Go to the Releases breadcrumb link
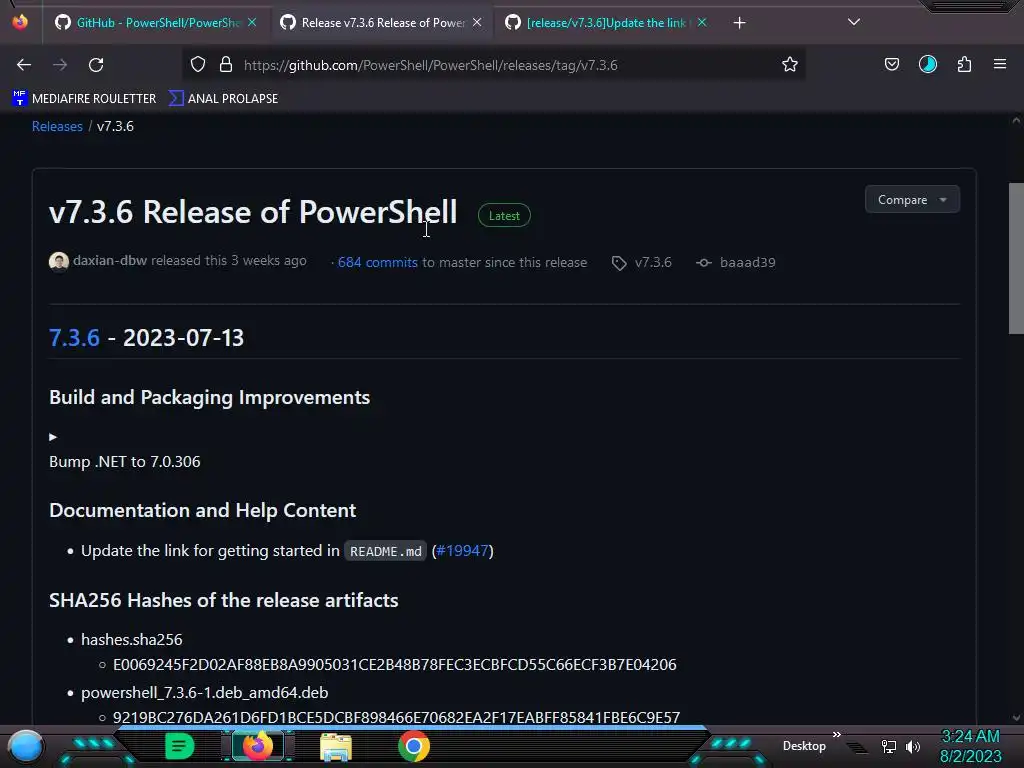The width and height of the screenshot is (1024, 768). (x=57, y=126)
